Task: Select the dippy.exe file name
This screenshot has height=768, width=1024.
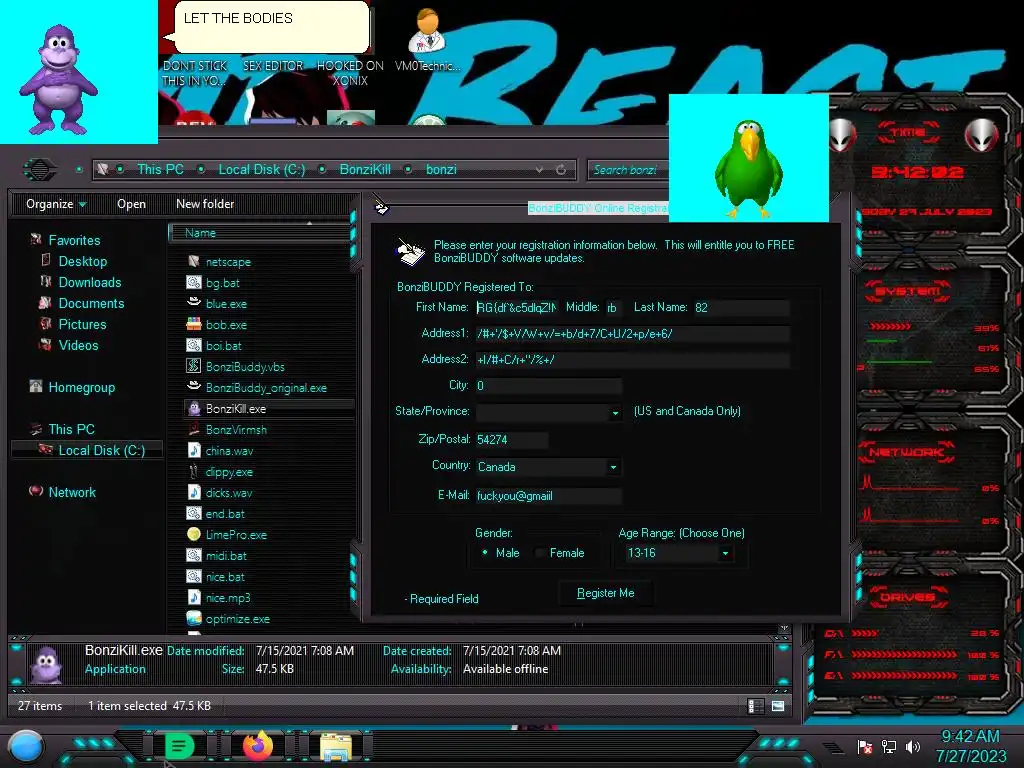Action: click(229, 472)
